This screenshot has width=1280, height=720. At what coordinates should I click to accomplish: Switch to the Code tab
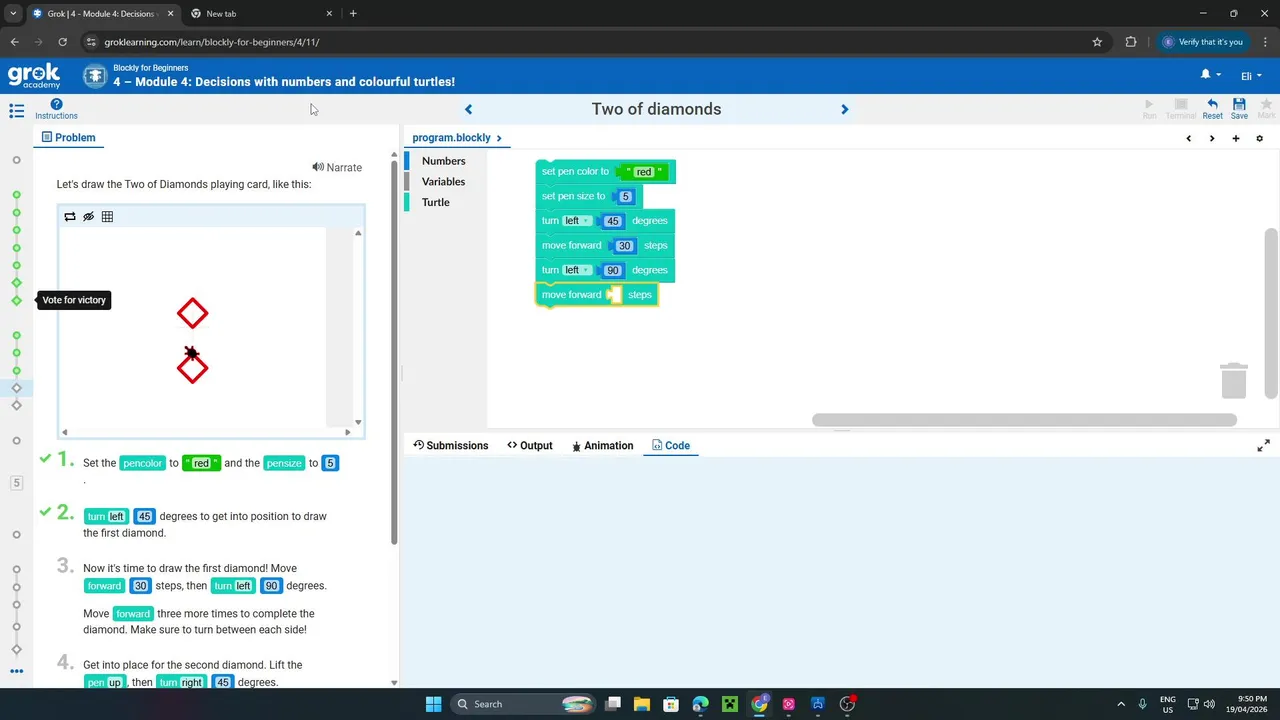pos(671,446)
